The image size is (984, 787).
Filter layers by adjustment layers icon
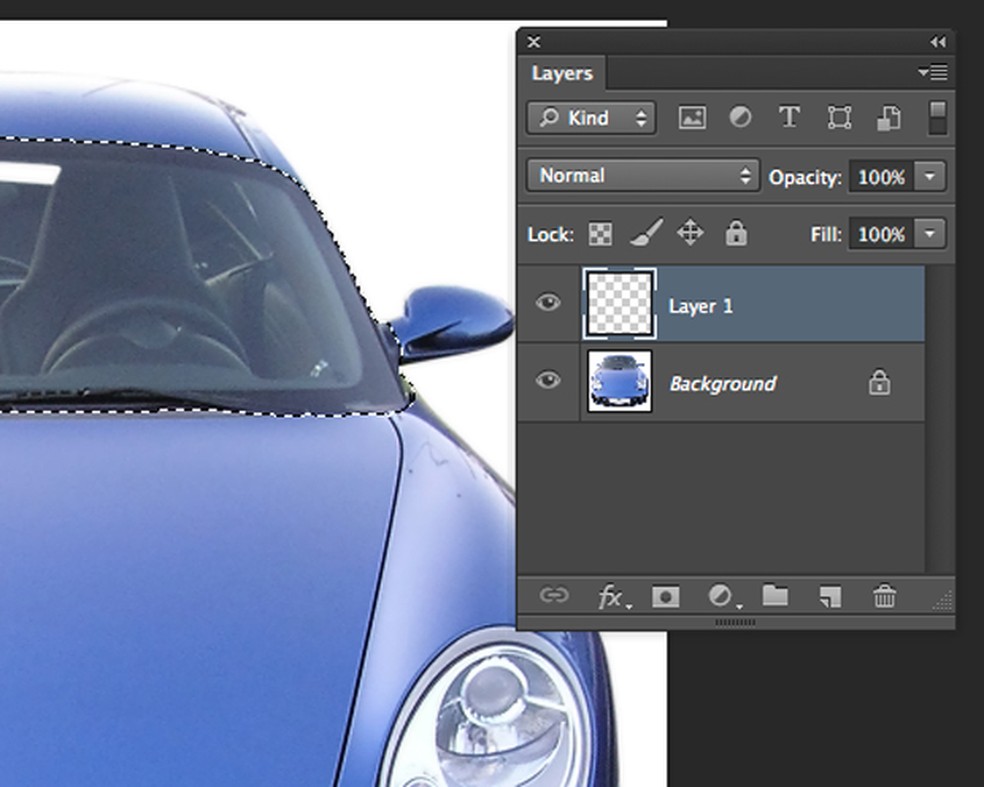[x=740, y=118]
